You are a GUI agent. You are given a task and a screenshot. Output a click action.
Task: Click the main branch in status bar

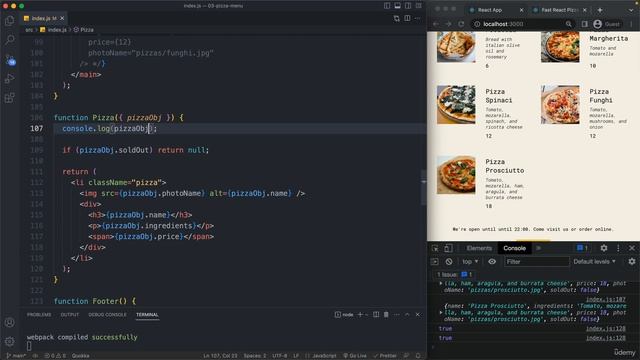[x=16, y=356]
